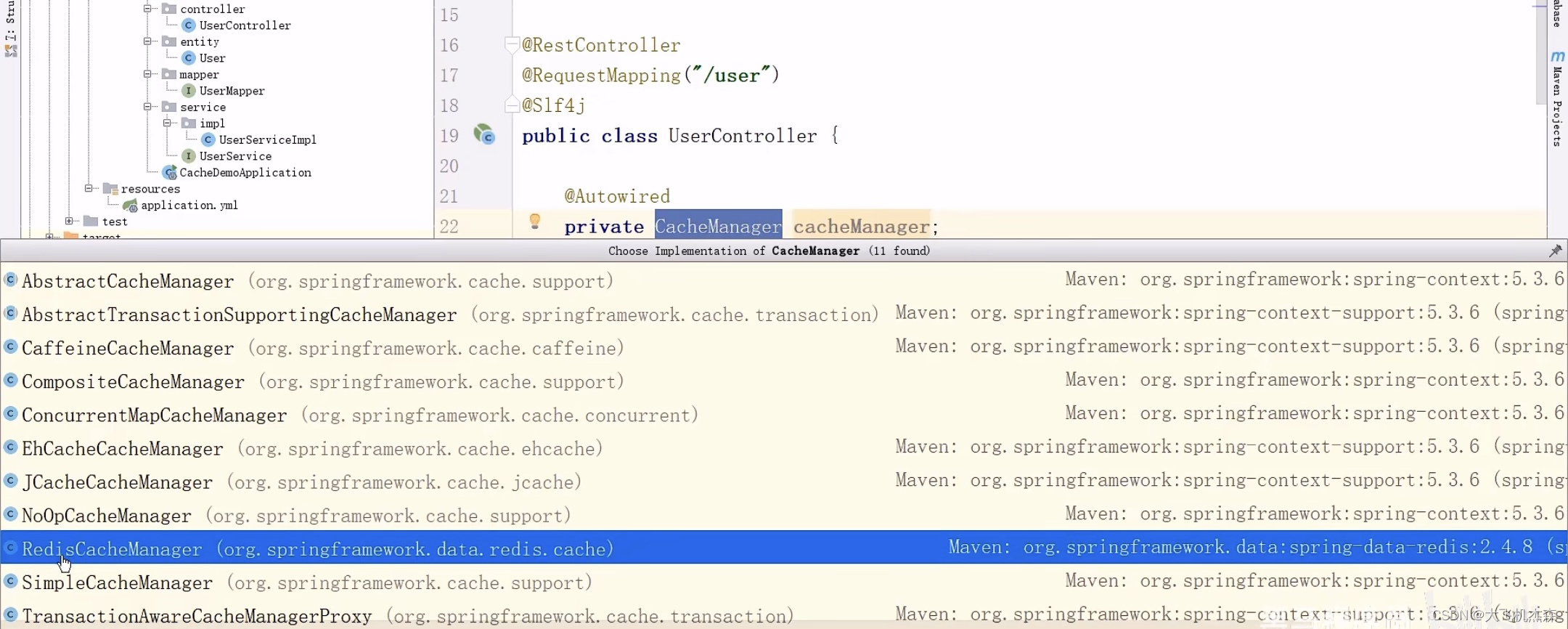The width and height of the screenshot is (1568, 629).
Task: Click the UserMapper interface icon
Action: pyautogui.click(x=189, y=91)
